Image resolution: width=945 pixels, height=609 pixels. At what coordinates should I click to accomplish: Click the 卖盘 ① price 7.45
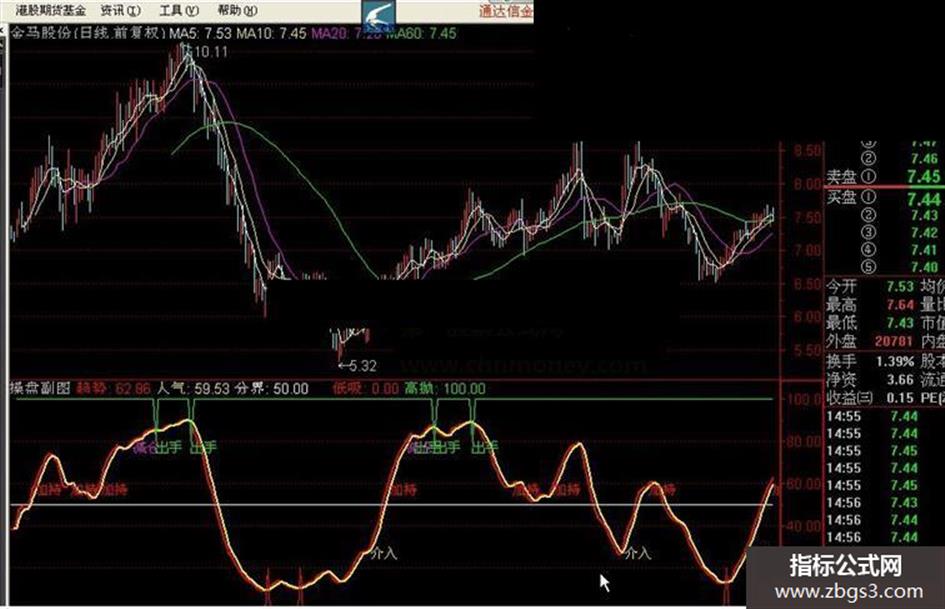(x=923, y=177)
